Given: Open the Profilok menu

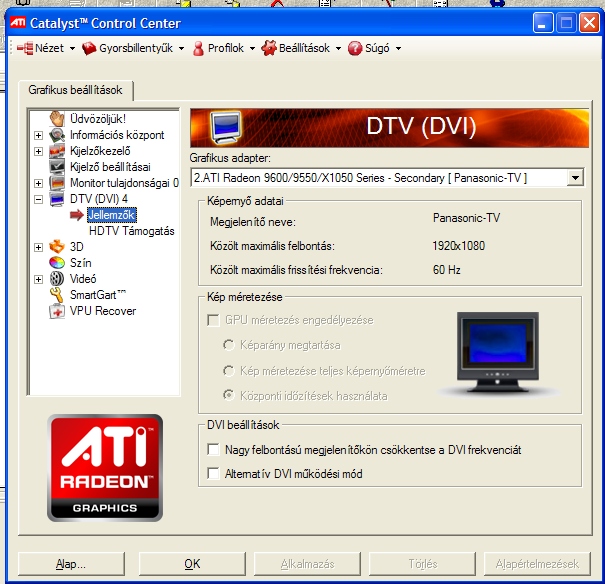Looking at the screenshot, I should (224, 48).
